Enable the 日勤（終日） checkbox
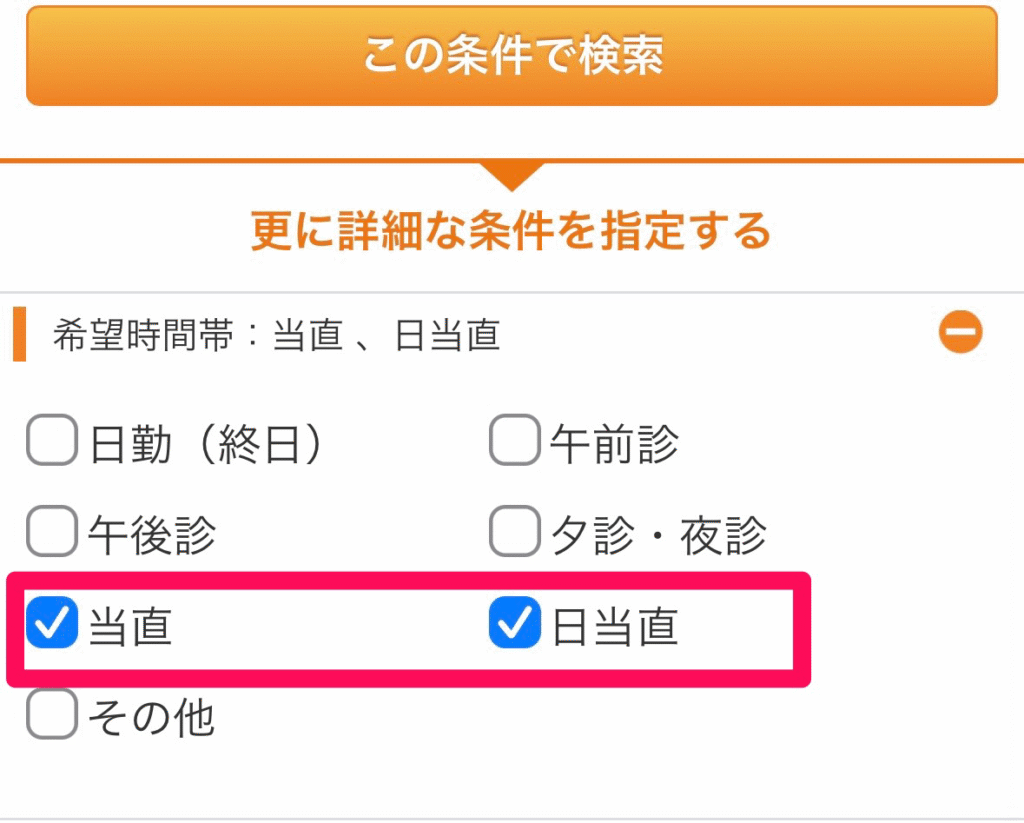 [52, 442]
